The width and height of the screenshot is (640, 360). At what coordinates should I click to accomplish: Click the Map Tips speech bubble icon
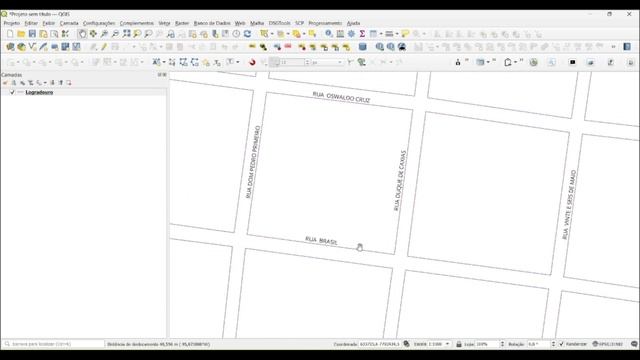[405, 34]
